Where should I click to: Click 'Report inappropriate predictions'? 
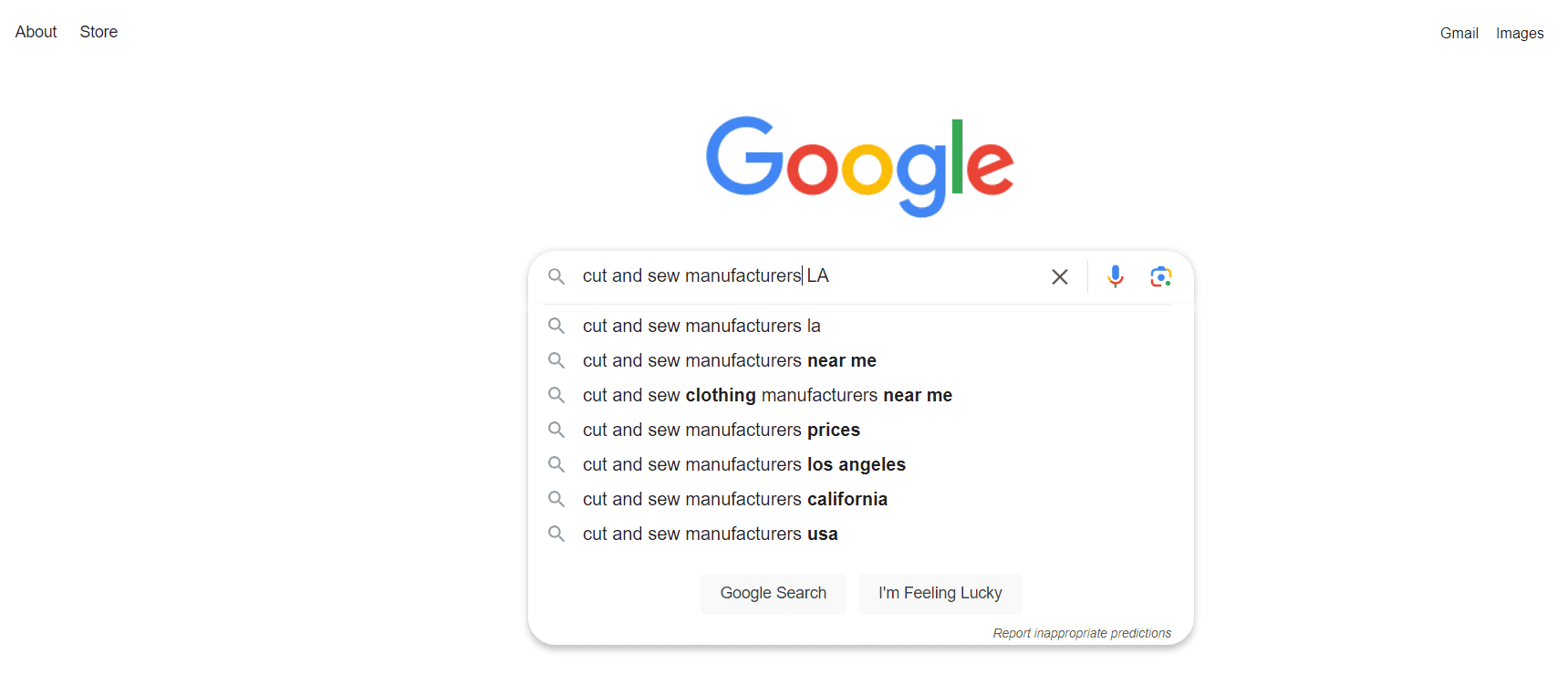point(1082,632)
